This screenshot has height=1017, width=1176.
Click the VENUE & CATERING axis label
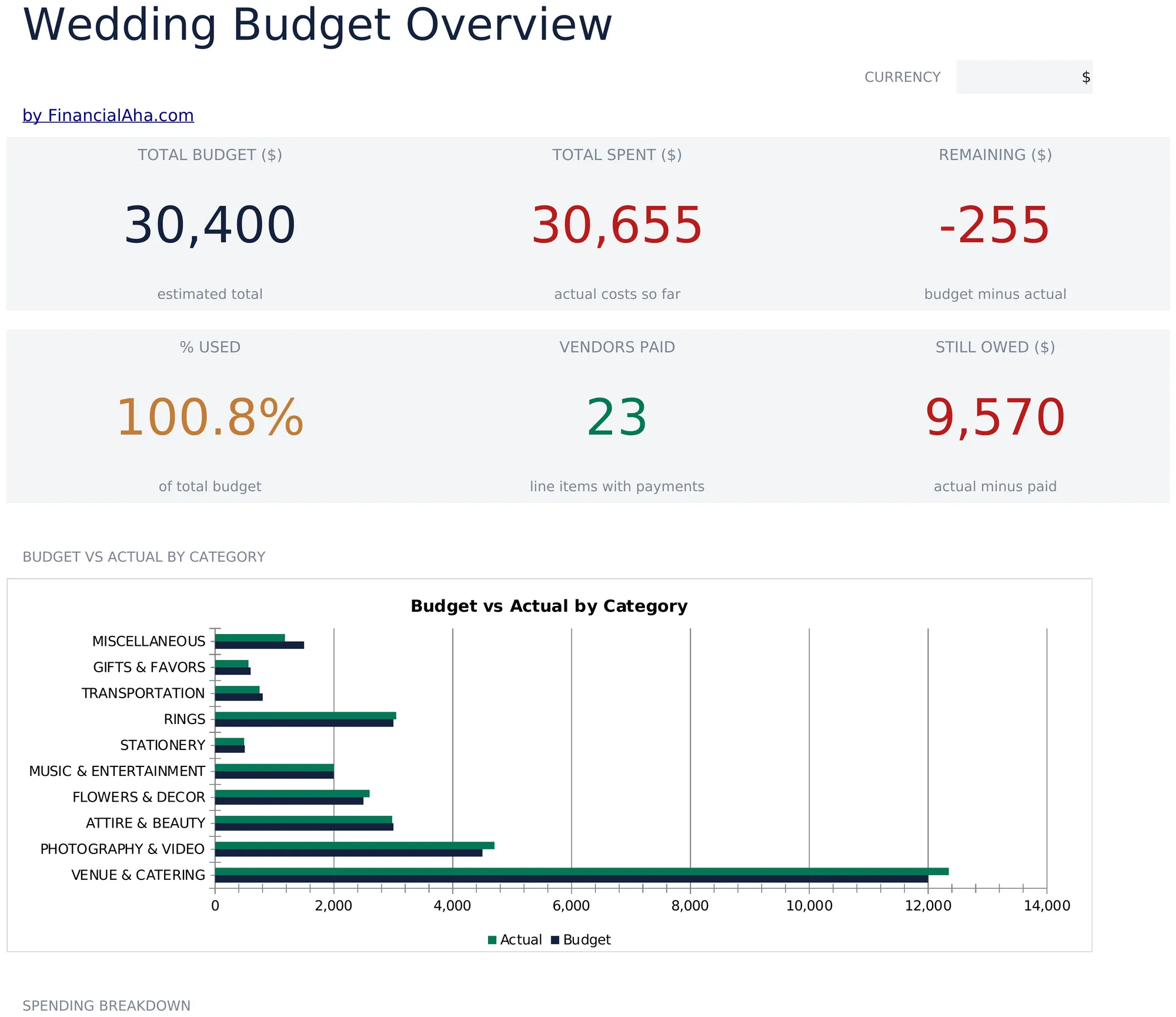138,875
